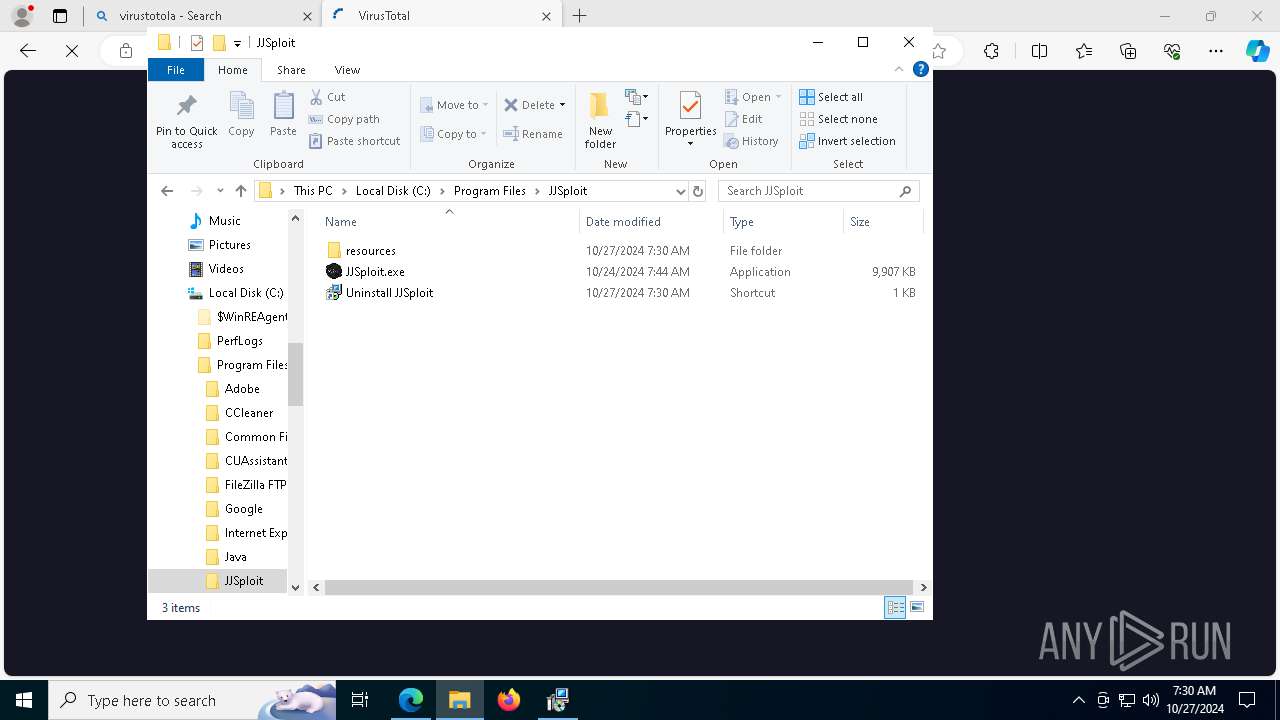Screen dimensions: 1280x720
Task: Select Uninstall JJSploit shortcut
Action: click(x=380, y=293)
